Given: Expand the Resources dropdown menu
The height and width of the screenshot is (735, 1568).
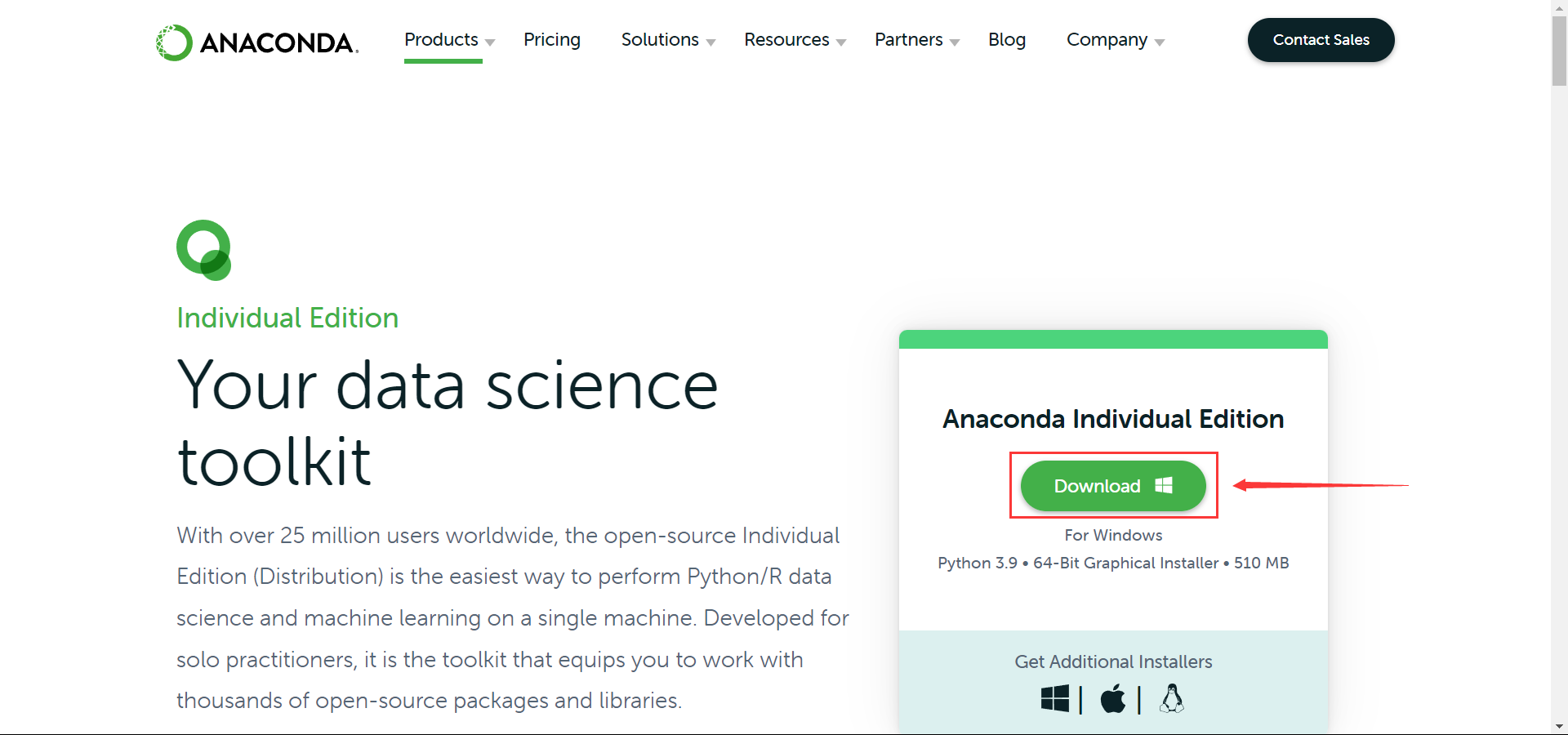Looking at the screenshot, I should (x=794, y=40).
